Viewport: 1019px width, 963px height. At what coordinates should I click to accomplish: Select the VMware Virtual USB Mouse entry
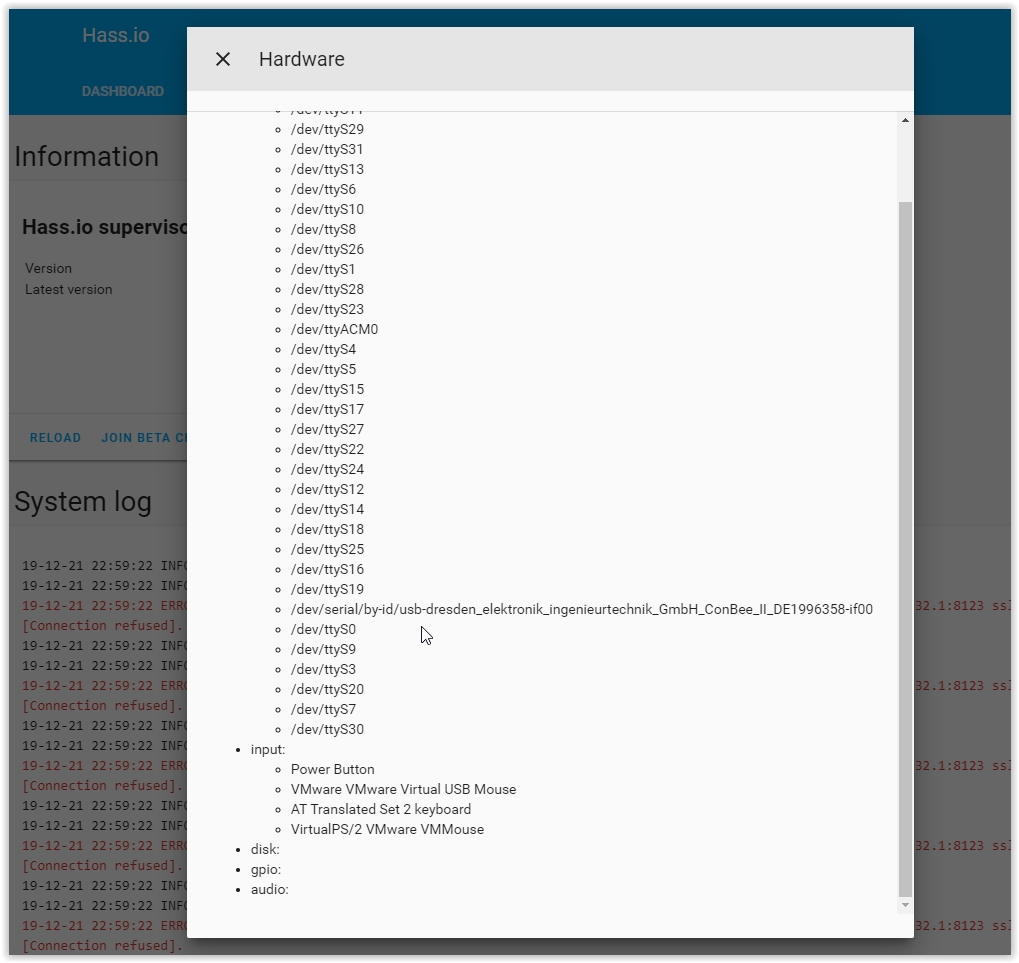[x=403, y=789]
